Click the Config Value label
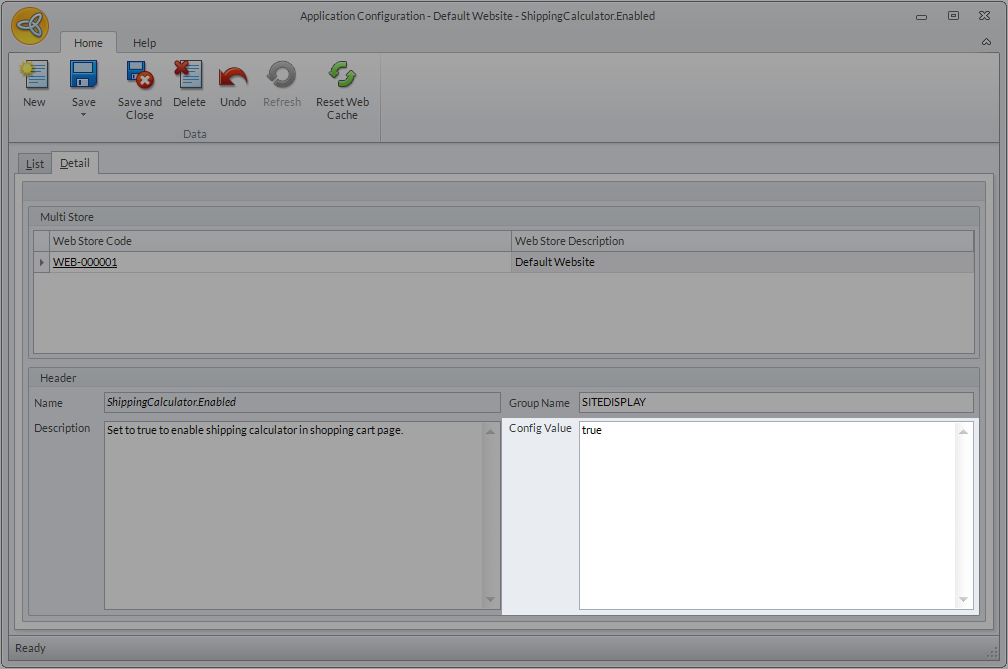Viewport: 1008px width, 669px height. (x=540, y=428)
